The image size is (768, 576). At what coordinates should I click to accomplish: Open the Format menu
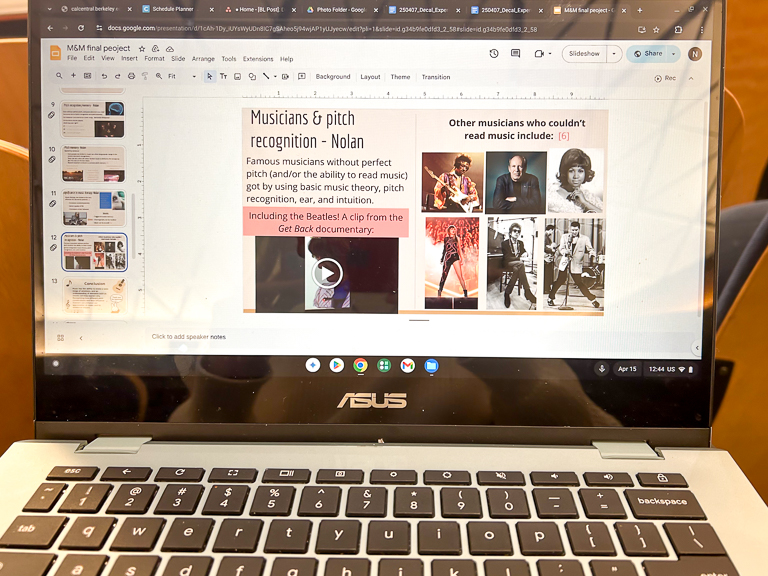(x=154, y=58)
